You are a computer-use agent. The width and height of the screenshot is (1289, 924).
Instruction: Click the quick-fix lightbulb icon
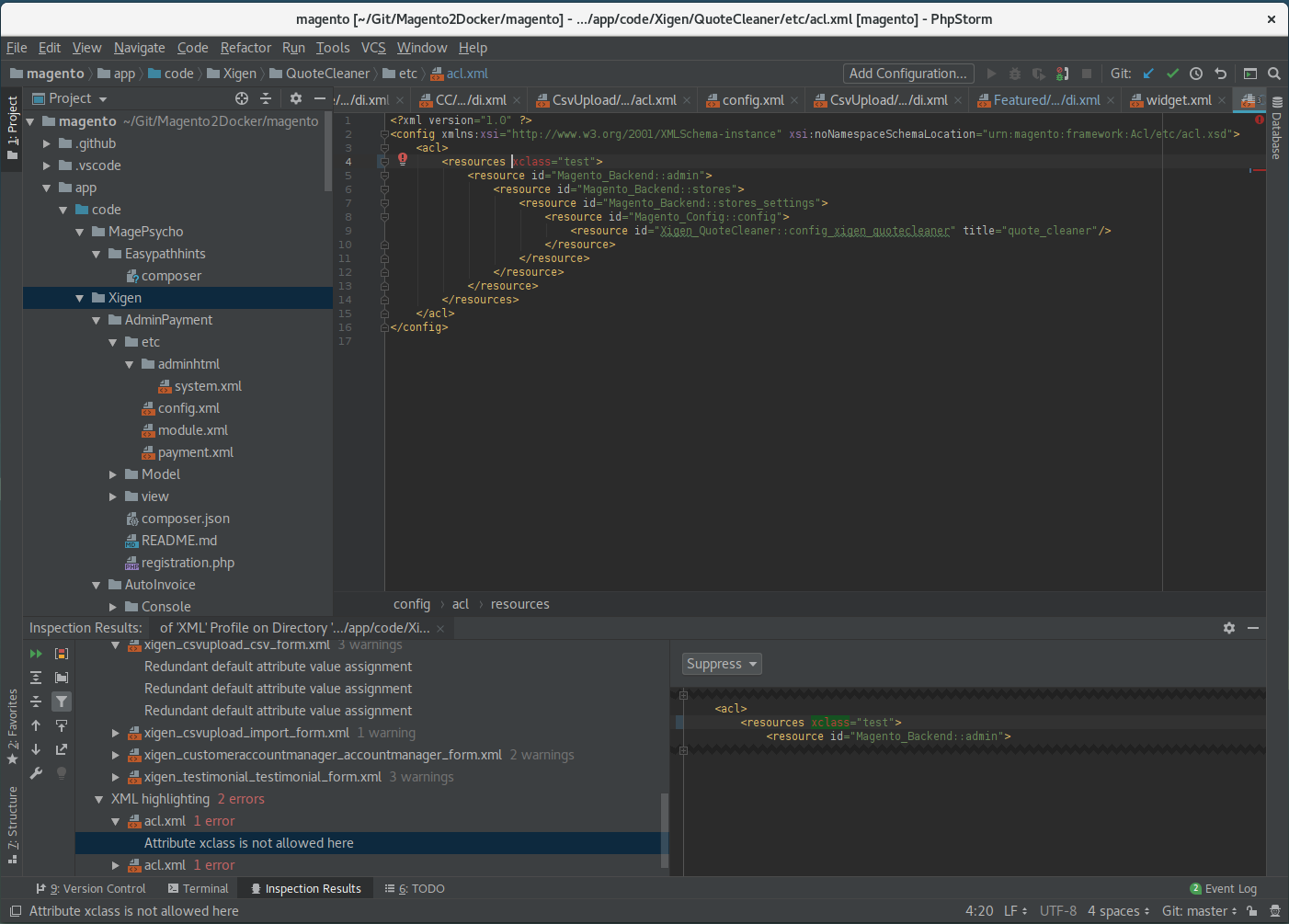(62, 773)
